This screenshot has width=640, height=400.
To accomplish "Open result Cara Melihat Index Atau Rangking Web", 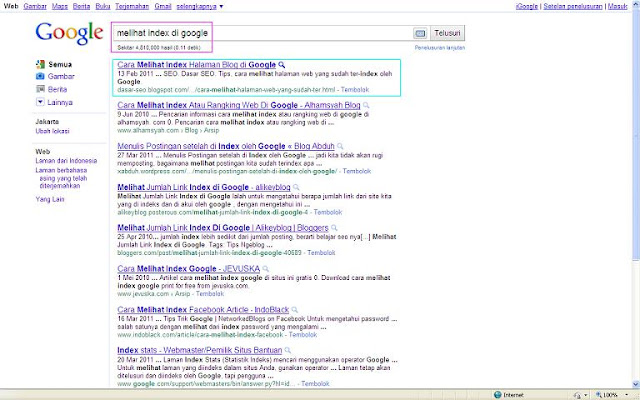I will tap(239, 105).
